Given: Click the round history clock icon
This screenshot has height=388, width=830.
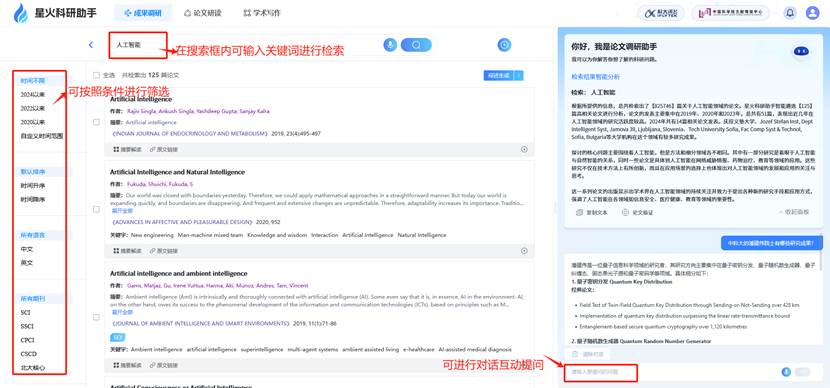Looking at the screenshot, I should point(504,45).
